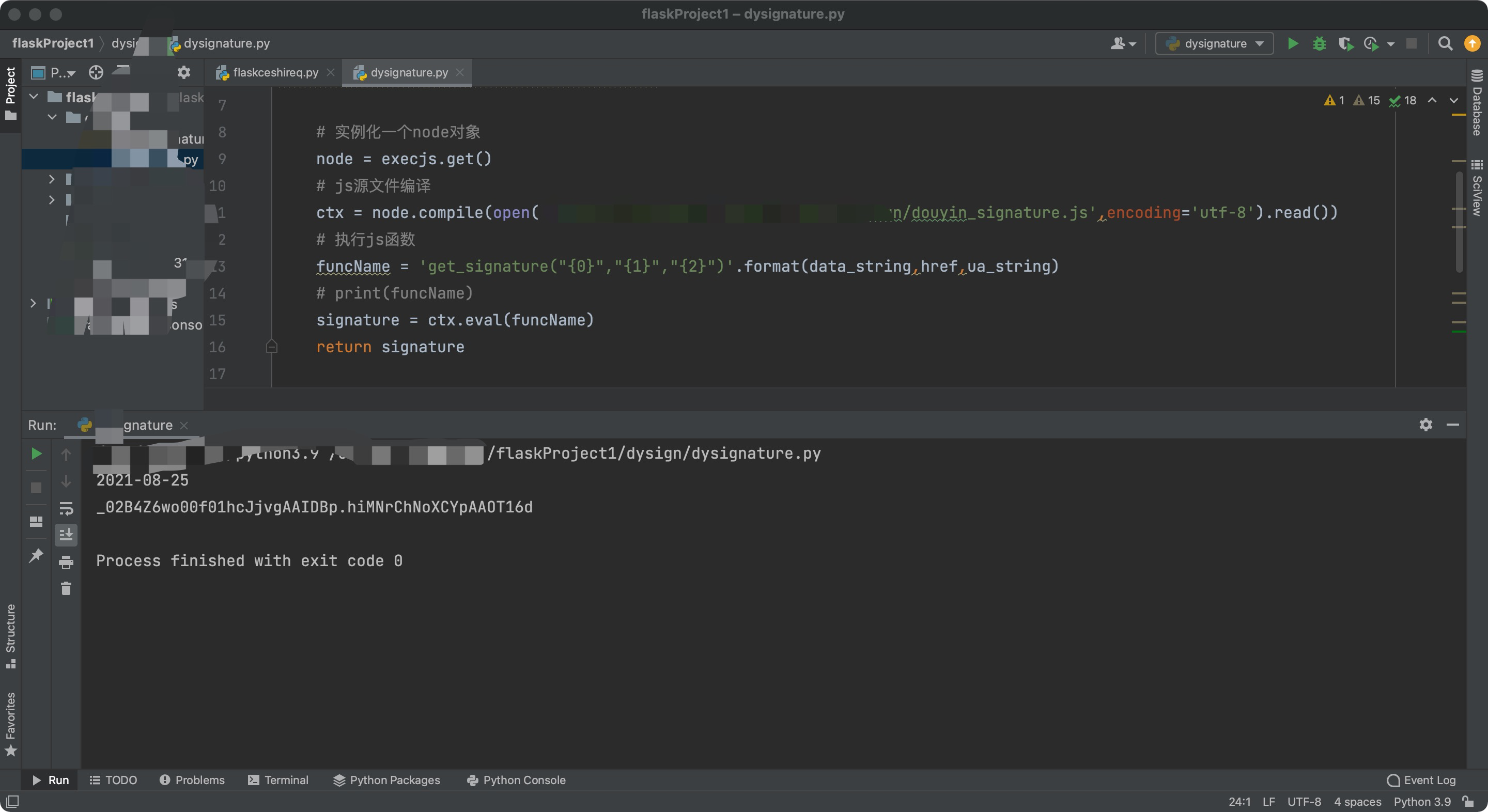Screen dimensions: 1488x812
Task: Change the UTF-8 file encoding
Action: (1304, 802)
